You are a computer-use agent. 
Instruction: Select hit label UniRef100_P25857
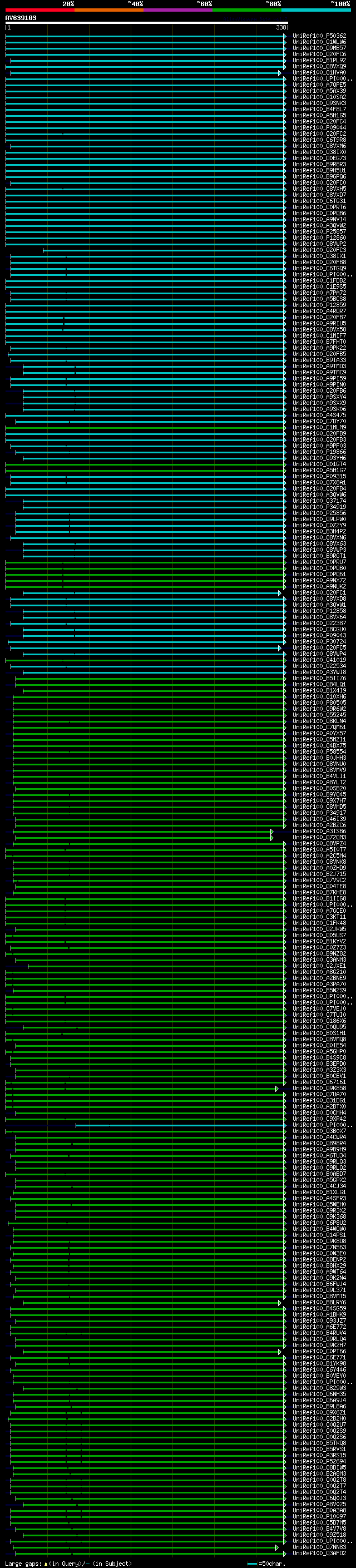coord(319,232)
